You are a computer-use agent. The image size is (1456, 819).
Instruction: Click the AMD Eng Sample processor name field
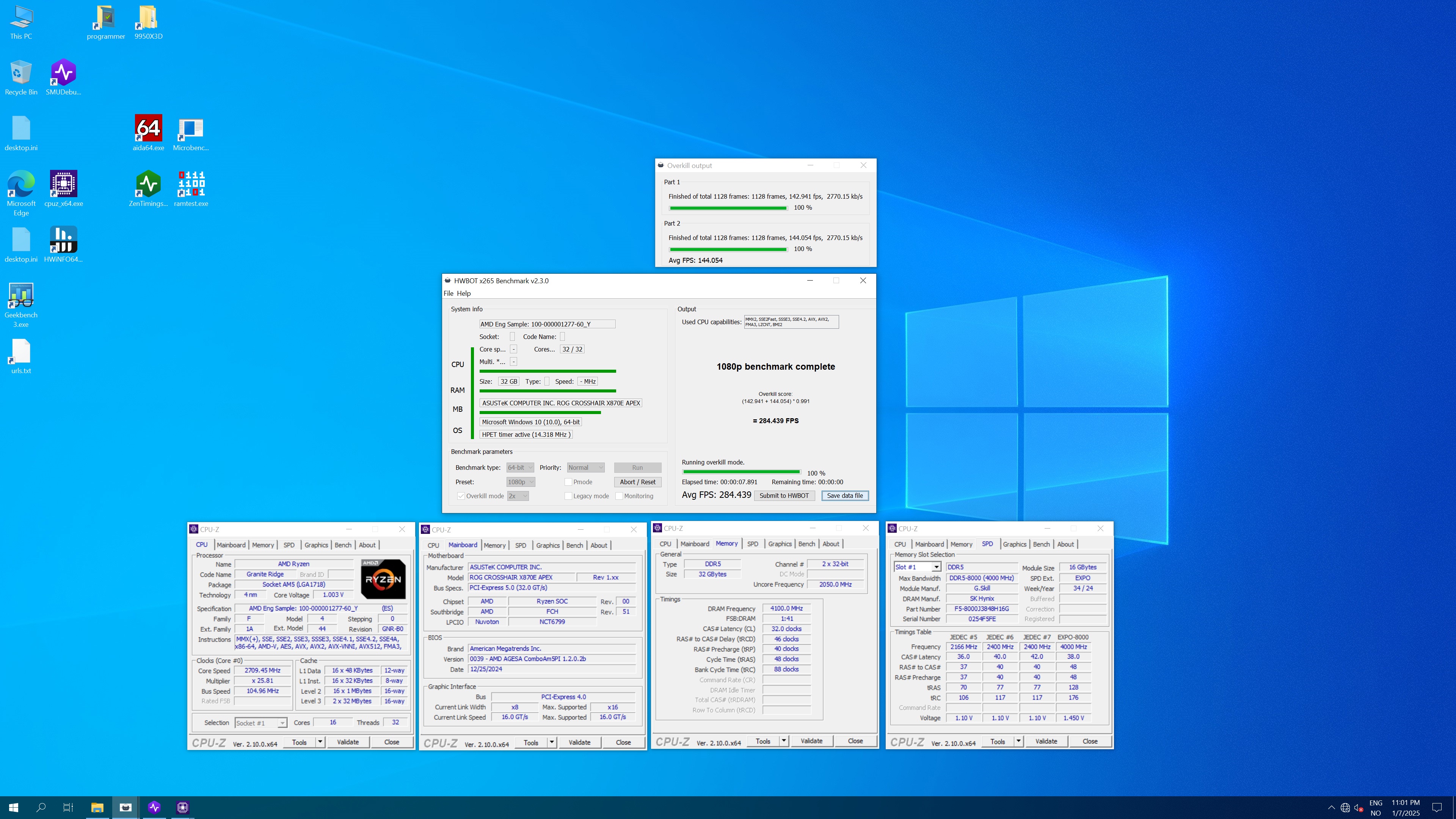point(547,325)
